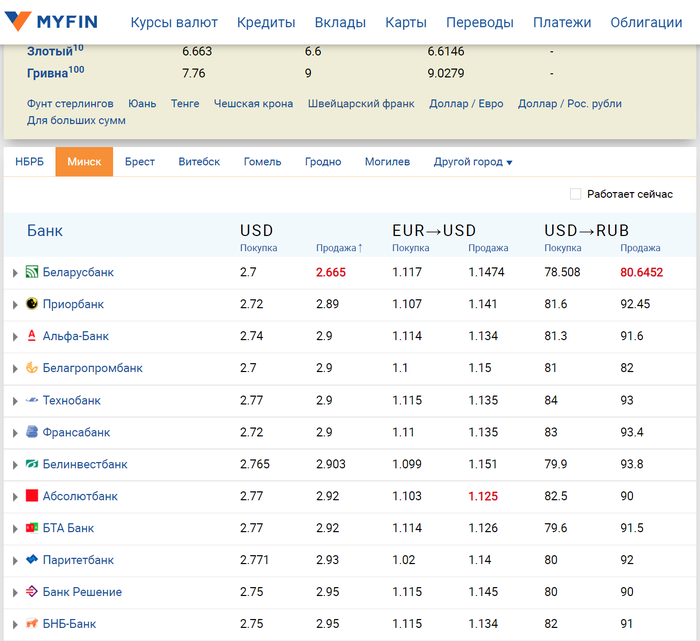700x641 pixels.
Task: Click the MYFIN logo
Action: click(52, 21)
